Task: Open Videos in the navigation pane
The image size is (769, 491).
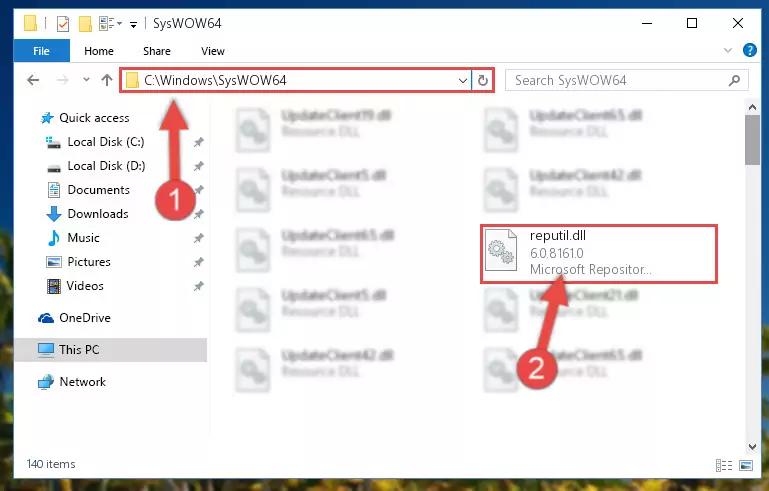Action: (85, 286)
